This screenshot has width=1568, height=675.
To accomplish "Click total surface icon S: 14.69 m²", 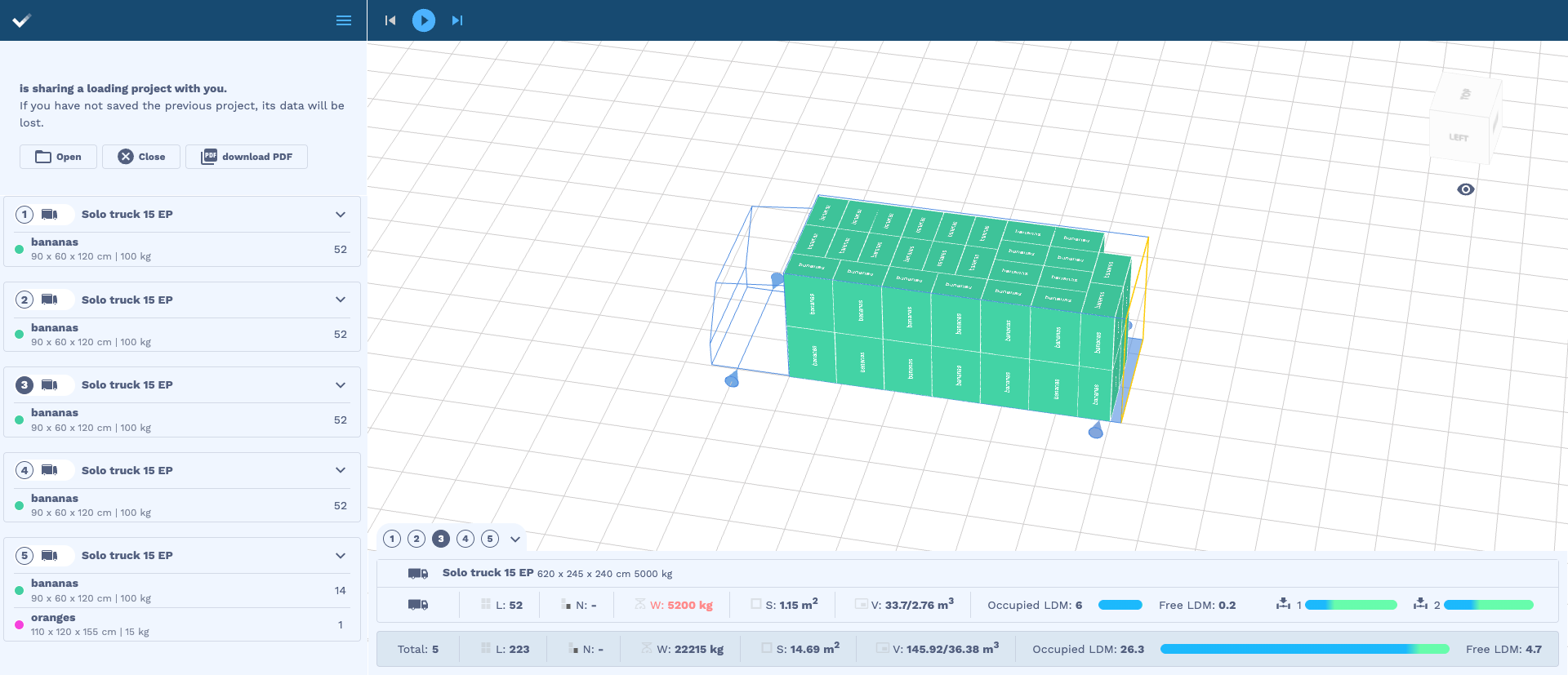I will 767,649.
